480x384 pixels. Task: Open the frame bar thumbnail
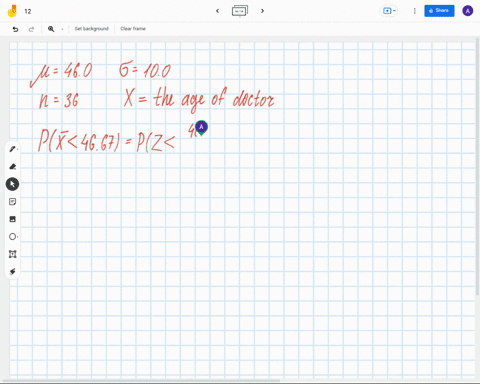240,11
